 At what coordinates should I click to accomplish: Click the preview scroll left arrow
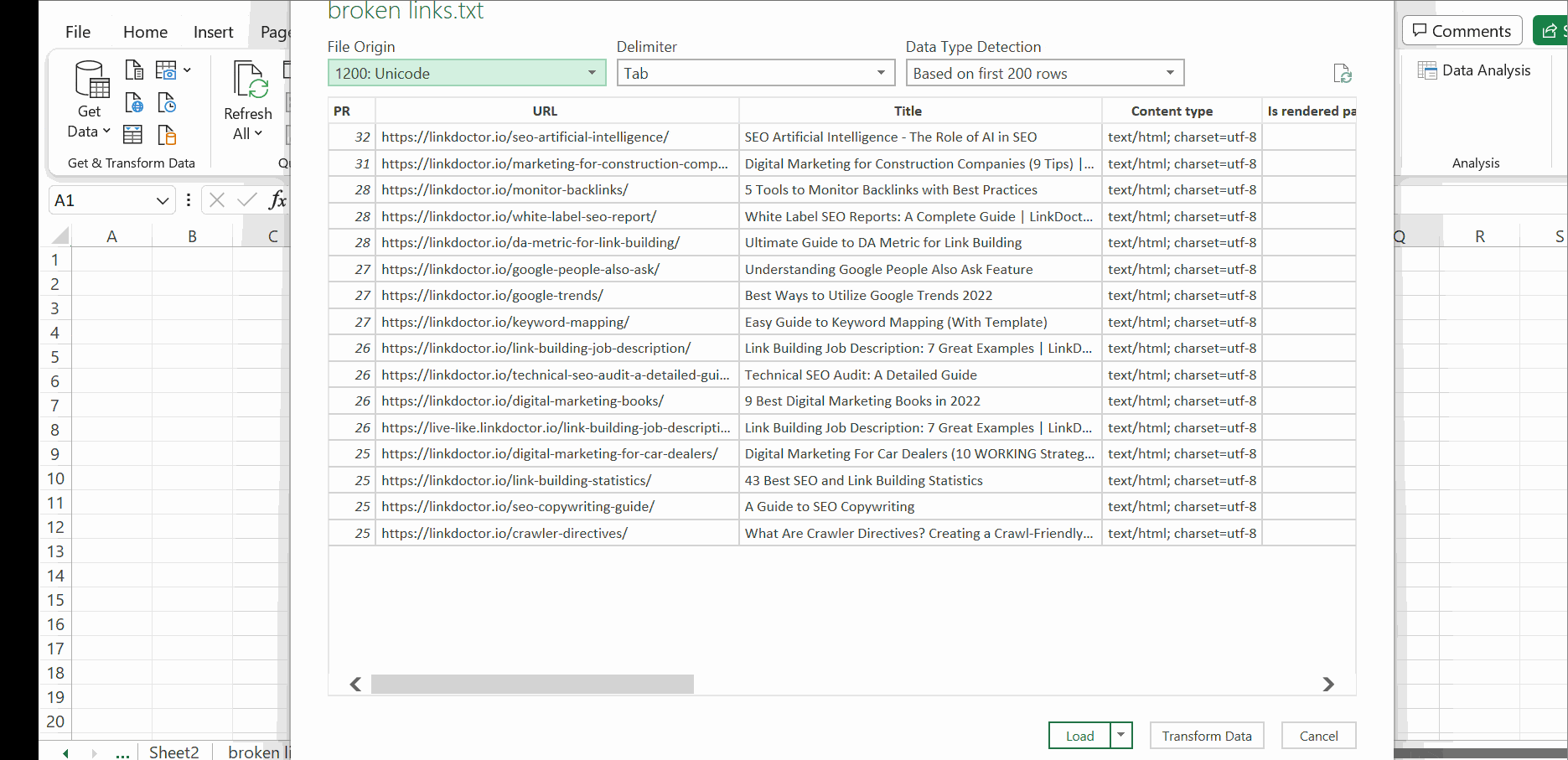tap(355, 684)
